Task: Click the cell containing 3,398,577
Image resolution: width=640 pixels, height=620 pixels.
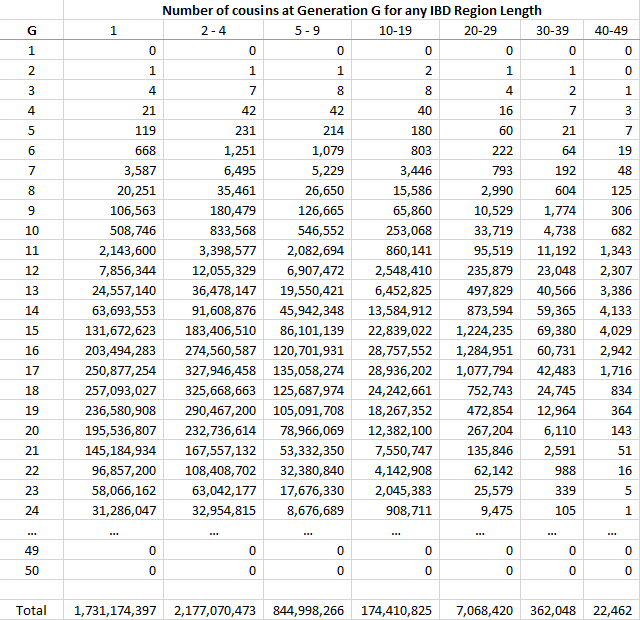Action: coord(213,250)
